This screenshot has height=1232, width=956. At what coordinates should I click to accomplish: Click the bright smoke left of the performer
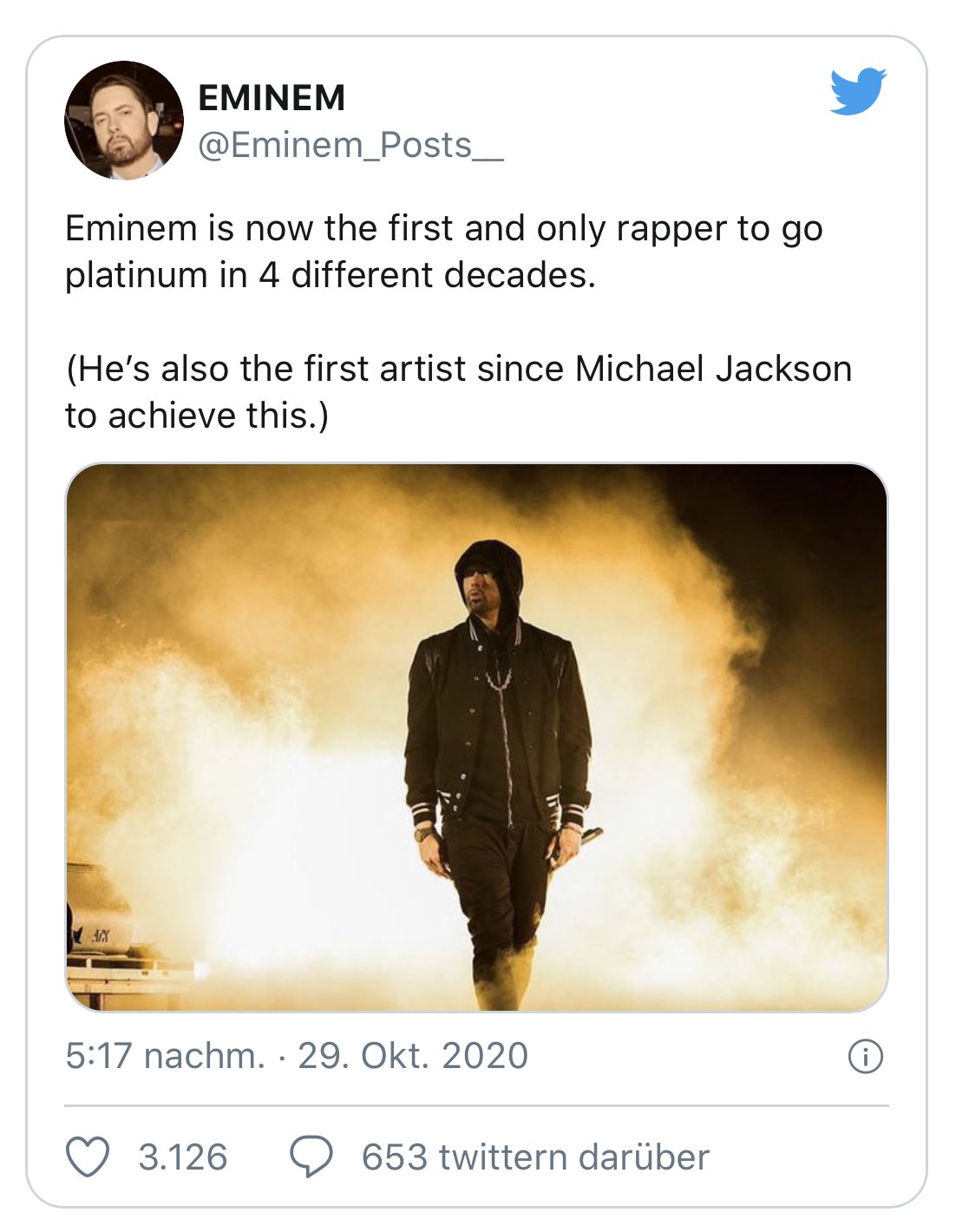[x=260, y=781]
